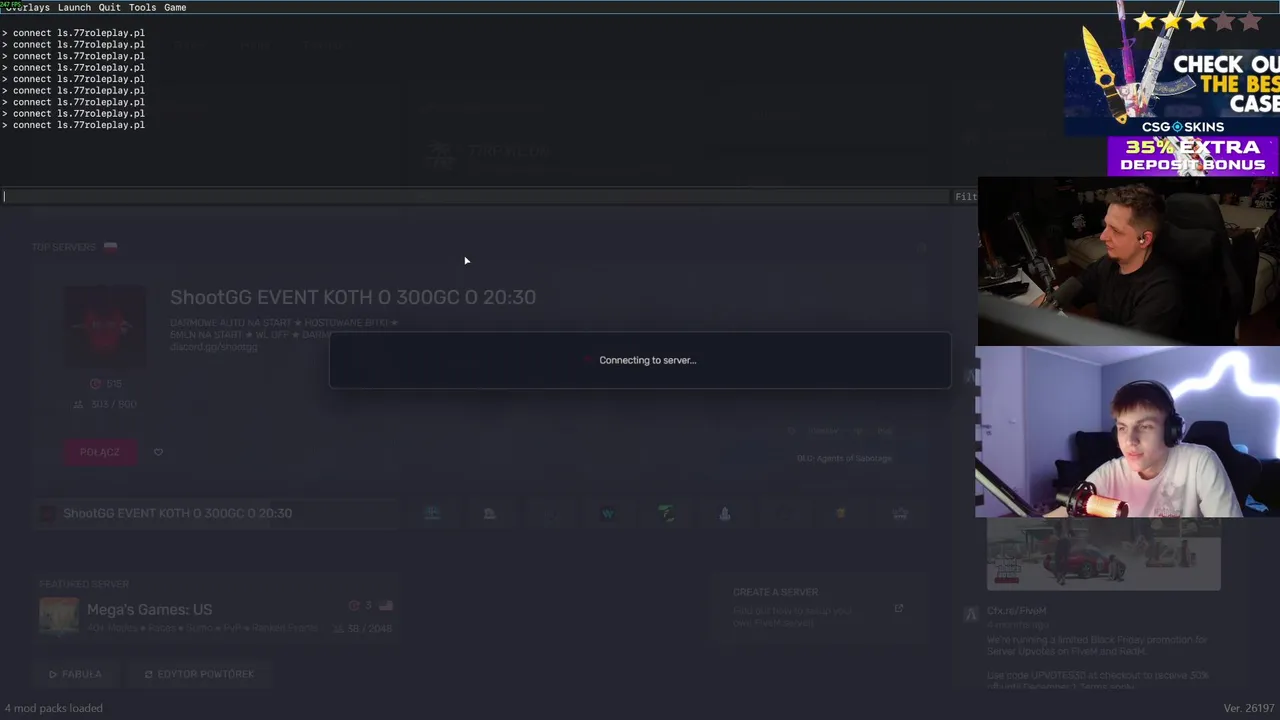Screen dimensions: 1280x720
Task: Focus the console command input field
Action: tap(475, 196)
